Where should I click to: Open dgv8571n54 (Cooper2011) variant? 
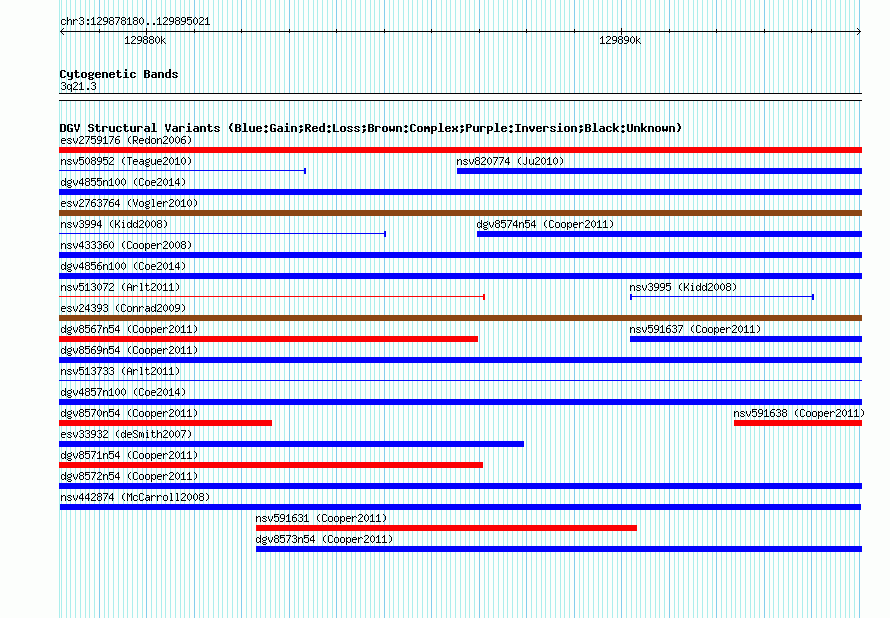(129, 455)
